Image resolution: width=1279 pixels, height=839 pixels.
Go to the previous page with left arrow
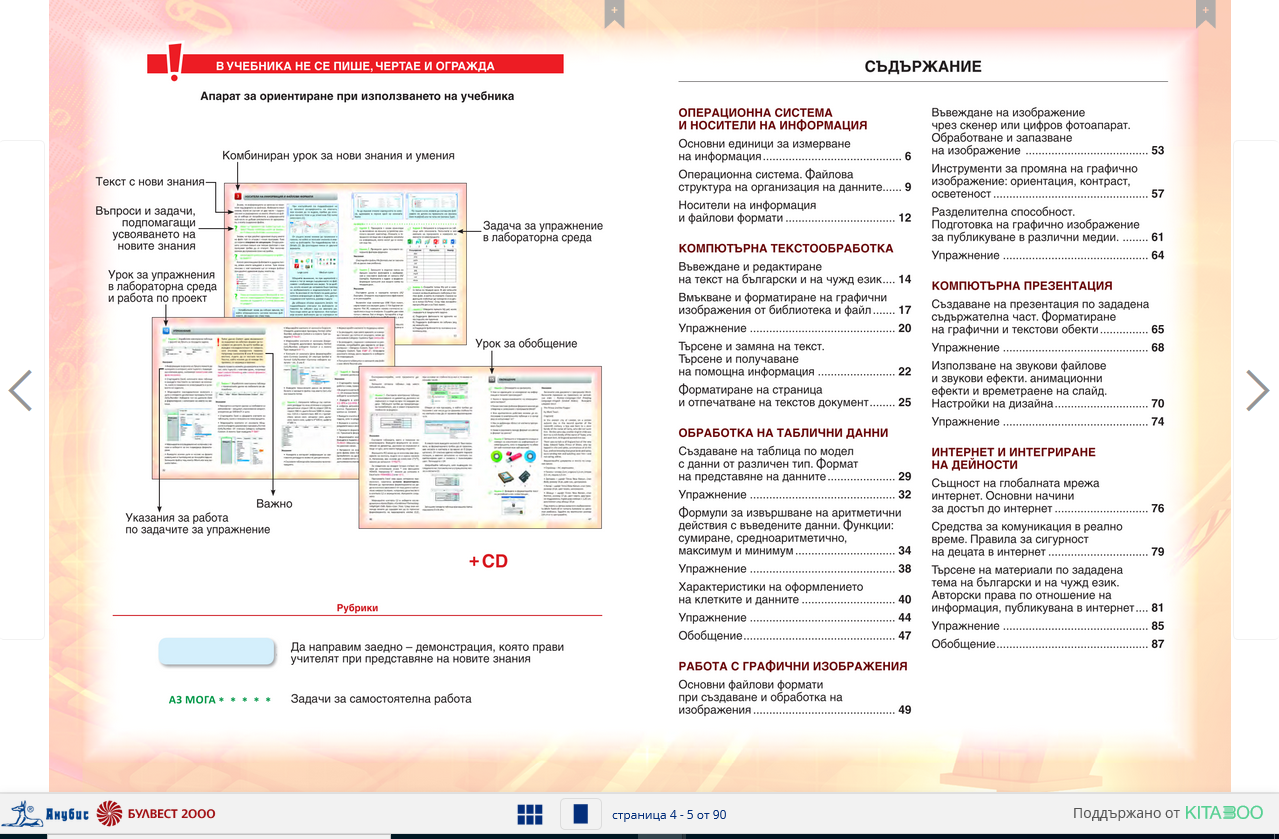click(20, 391)
